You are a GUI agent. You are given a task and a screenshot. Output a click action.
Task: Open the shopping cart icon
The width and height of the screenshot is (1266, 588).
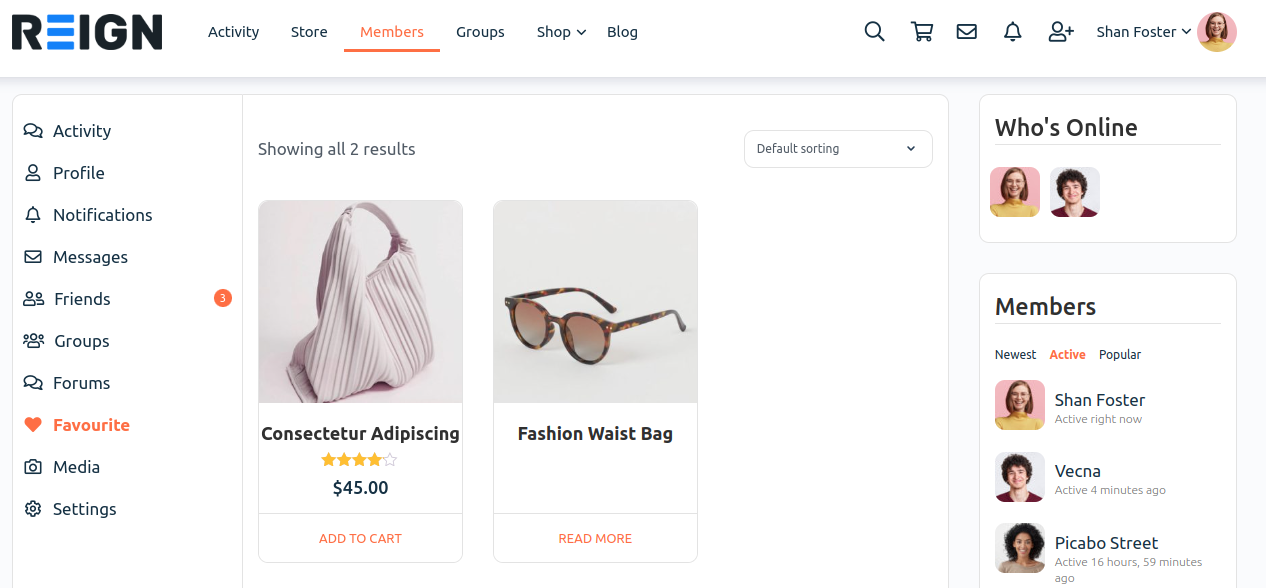921,32
